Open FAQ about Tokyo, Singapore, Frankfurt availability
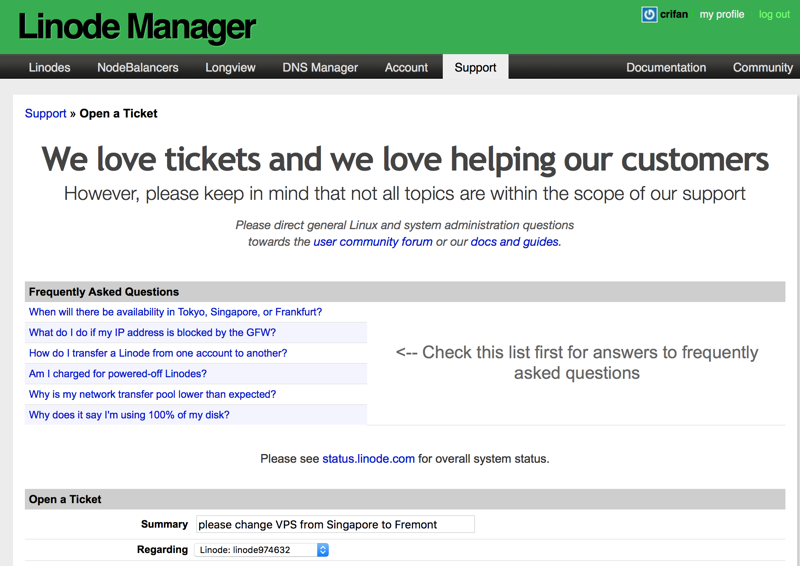Image resolution: width=800 pixels, height=566 pixels. [175, 312]
